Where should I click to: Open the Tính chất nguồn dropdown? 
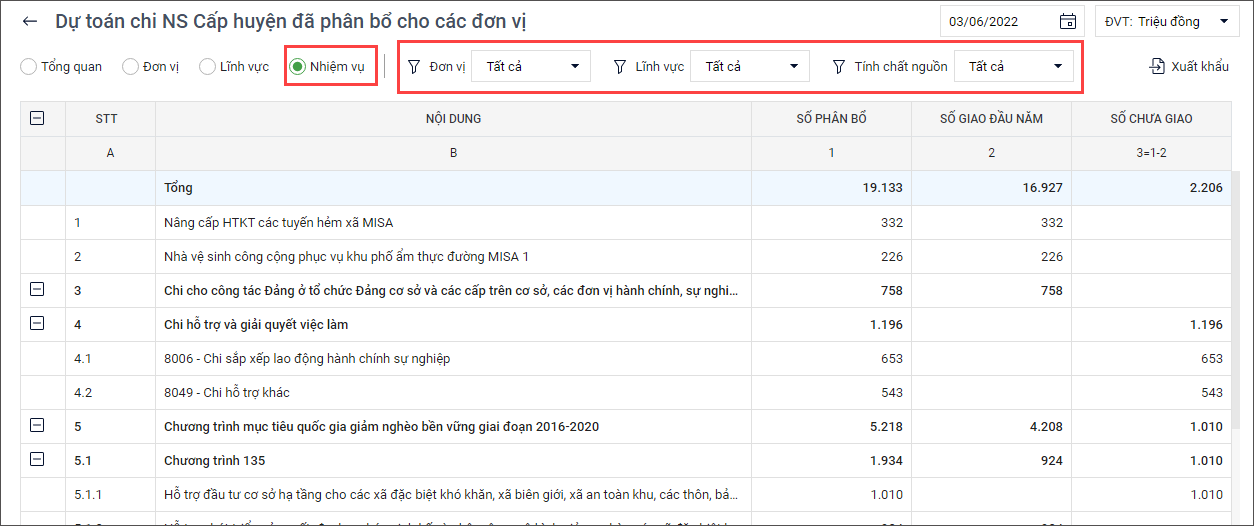coord(1014,67)
